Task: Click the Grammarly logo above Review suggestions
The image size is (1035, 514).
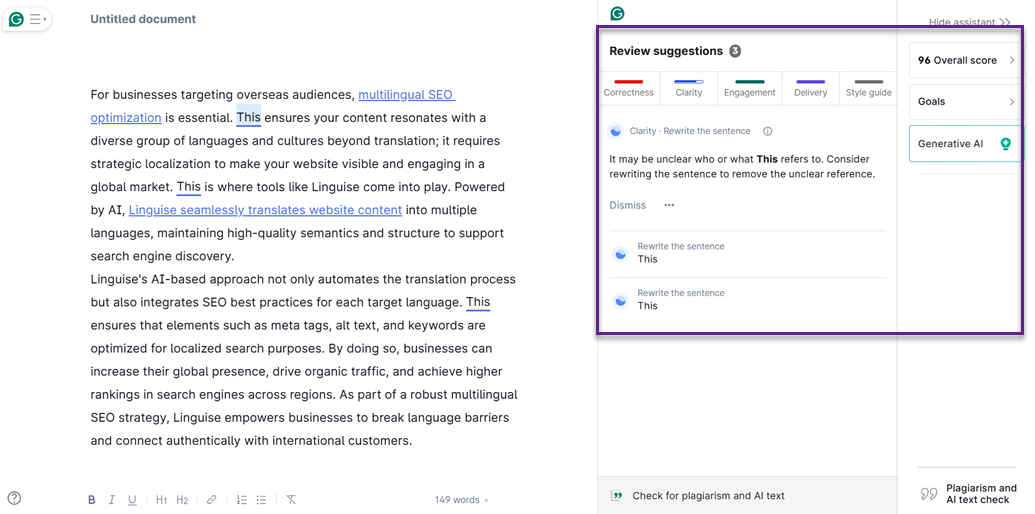Action: point(617,13)
